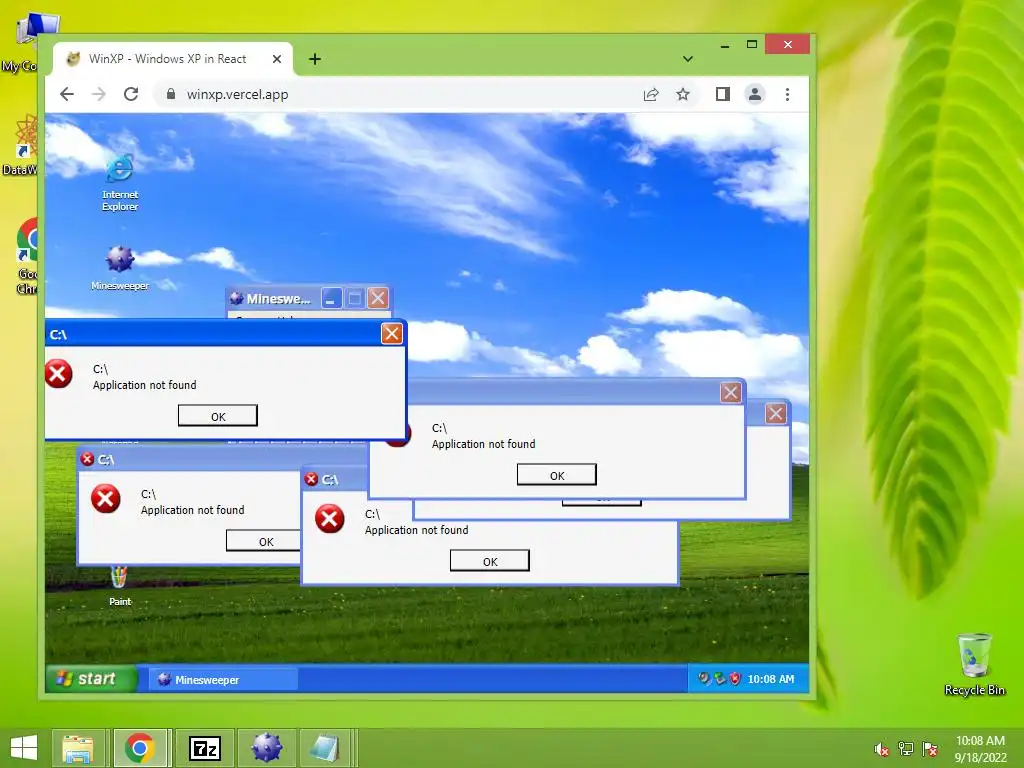Close the rearmost right-side error dialog
The height and width of the screenshot is (768, 1024).
point(776,413)
